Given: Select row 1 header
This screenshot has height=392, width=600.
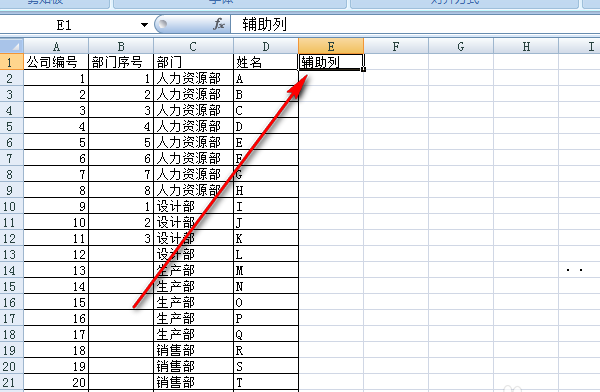Looking at the screenshot, I should click(x=12, y=62).
